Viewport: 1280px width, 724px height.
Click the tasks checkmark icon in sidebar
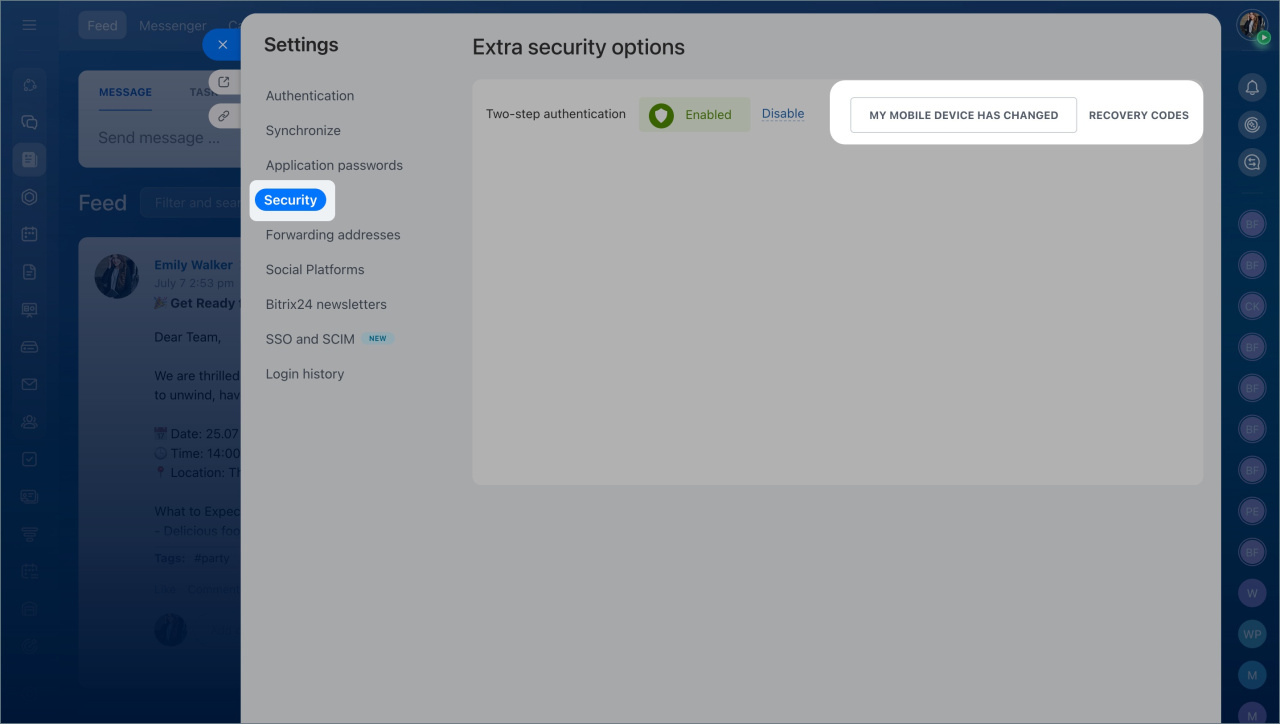[x=29, y=459]
